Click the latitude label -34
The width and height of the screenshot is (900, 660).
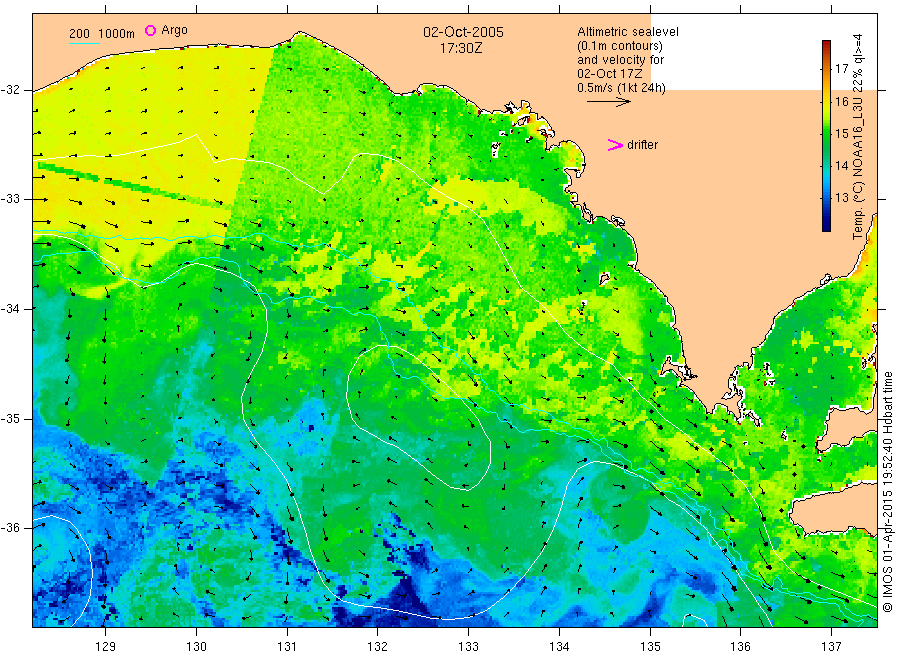pyautogui.click(x=10, y=309)
